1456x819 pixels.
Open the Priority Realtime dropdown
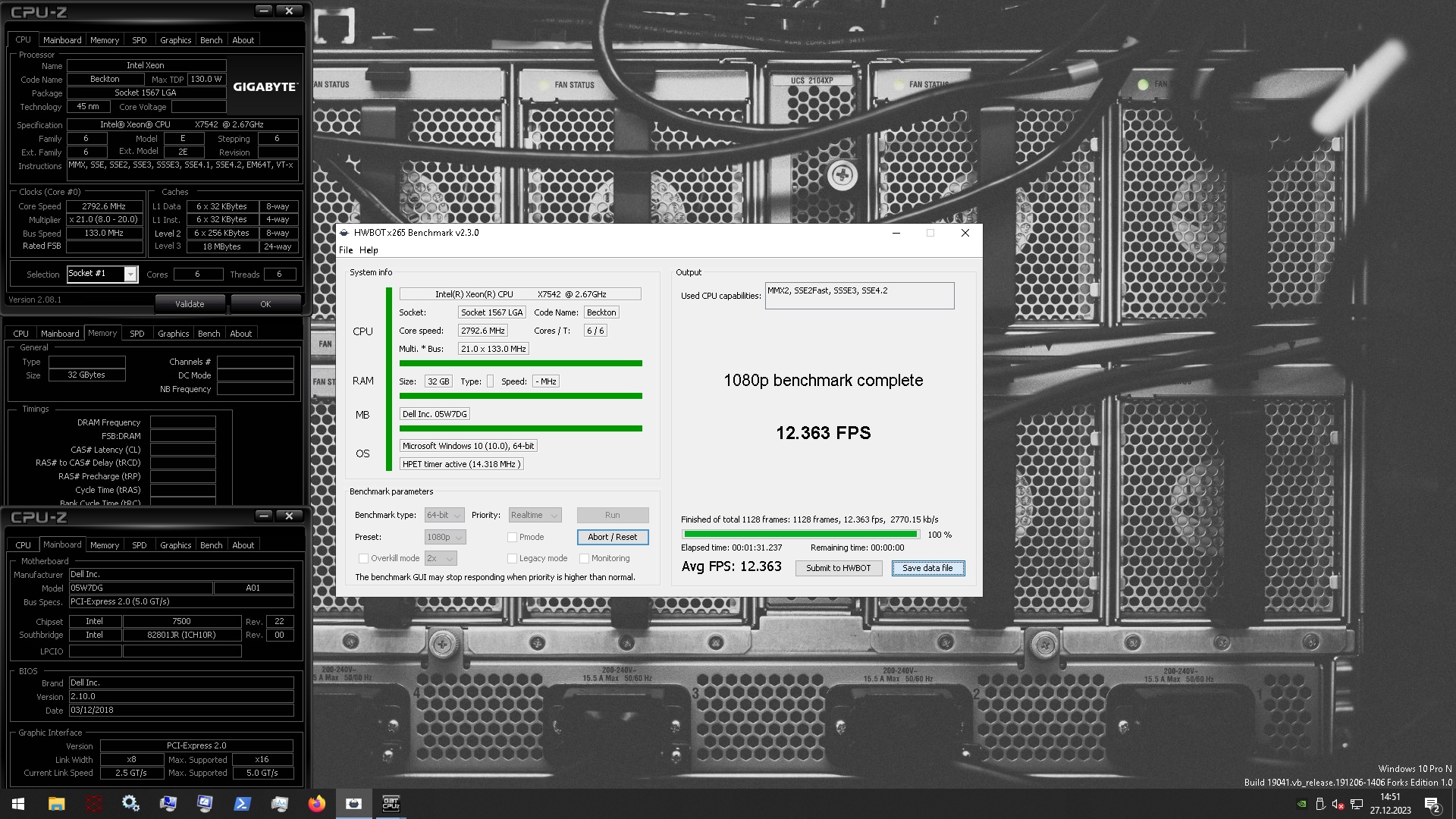click(x=535, y=515)
